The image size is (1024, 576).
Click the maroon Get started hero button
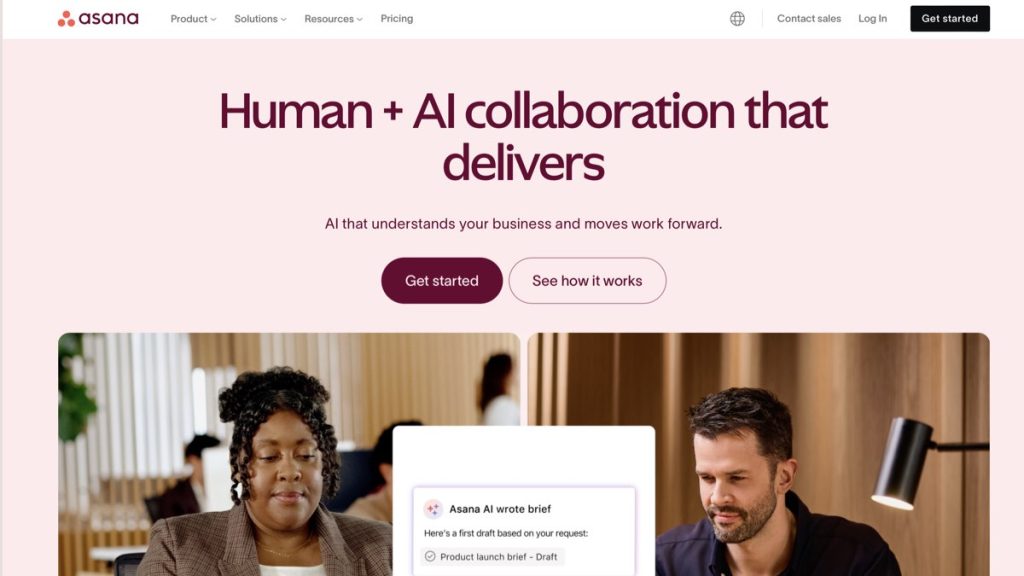tap(441, 281)
